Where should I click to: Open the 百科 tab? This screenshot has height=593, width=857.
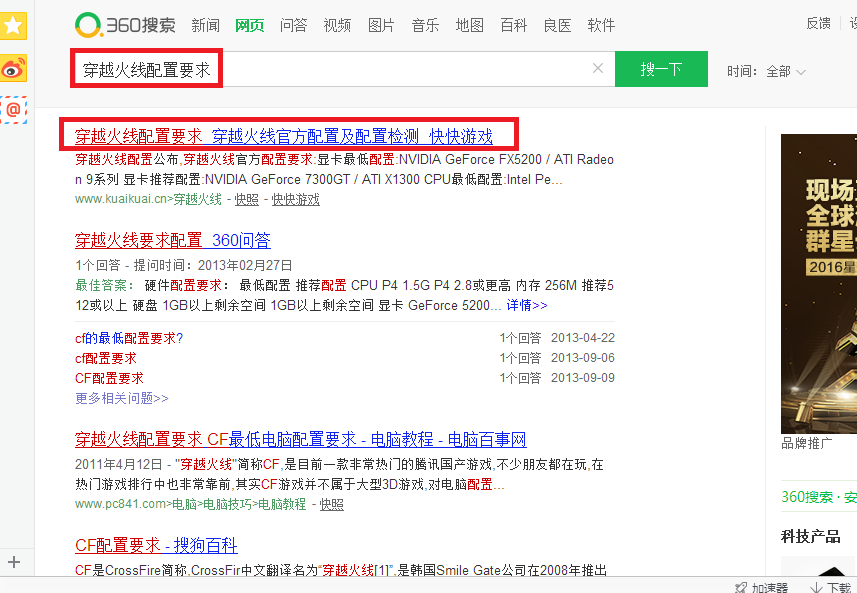[514, 25]
